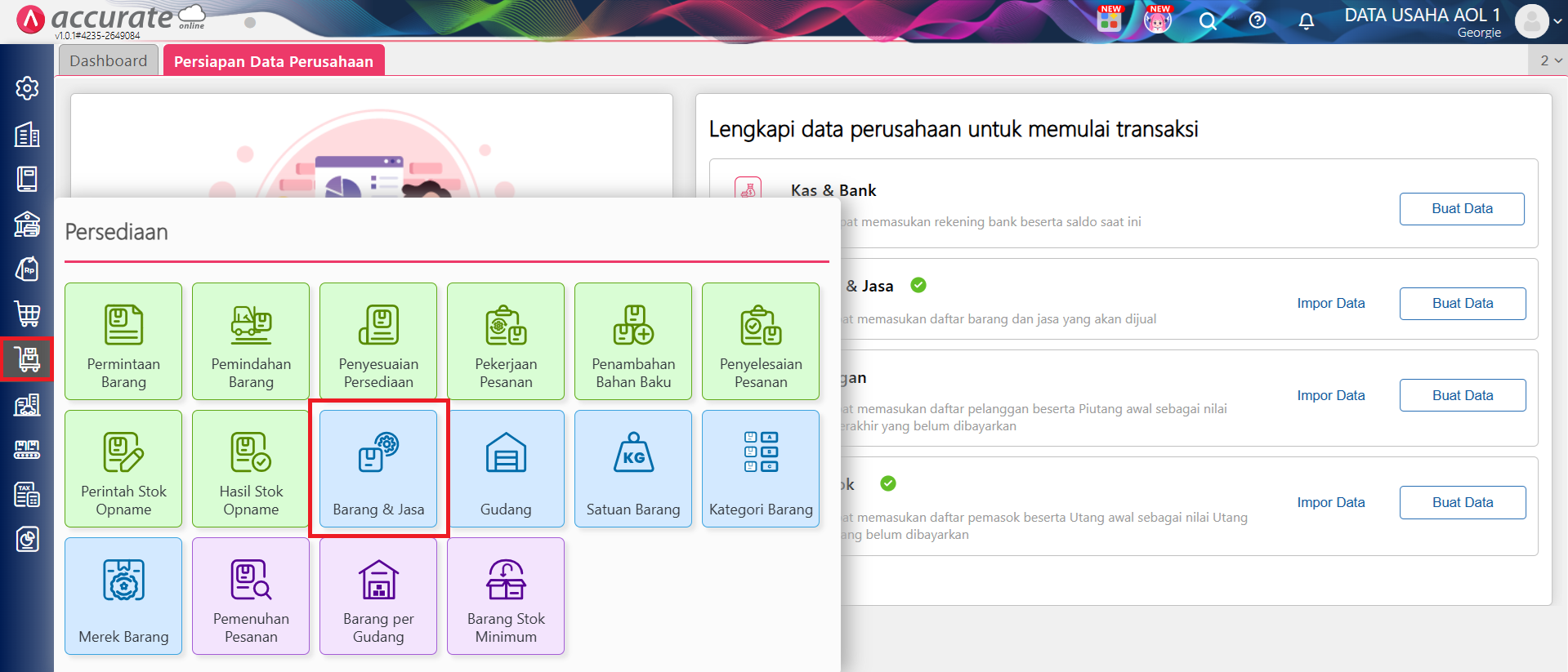Expand the open tabs counter dropdown
Viewport: 1568px width, 672px height.
[x=1549, y=60]
